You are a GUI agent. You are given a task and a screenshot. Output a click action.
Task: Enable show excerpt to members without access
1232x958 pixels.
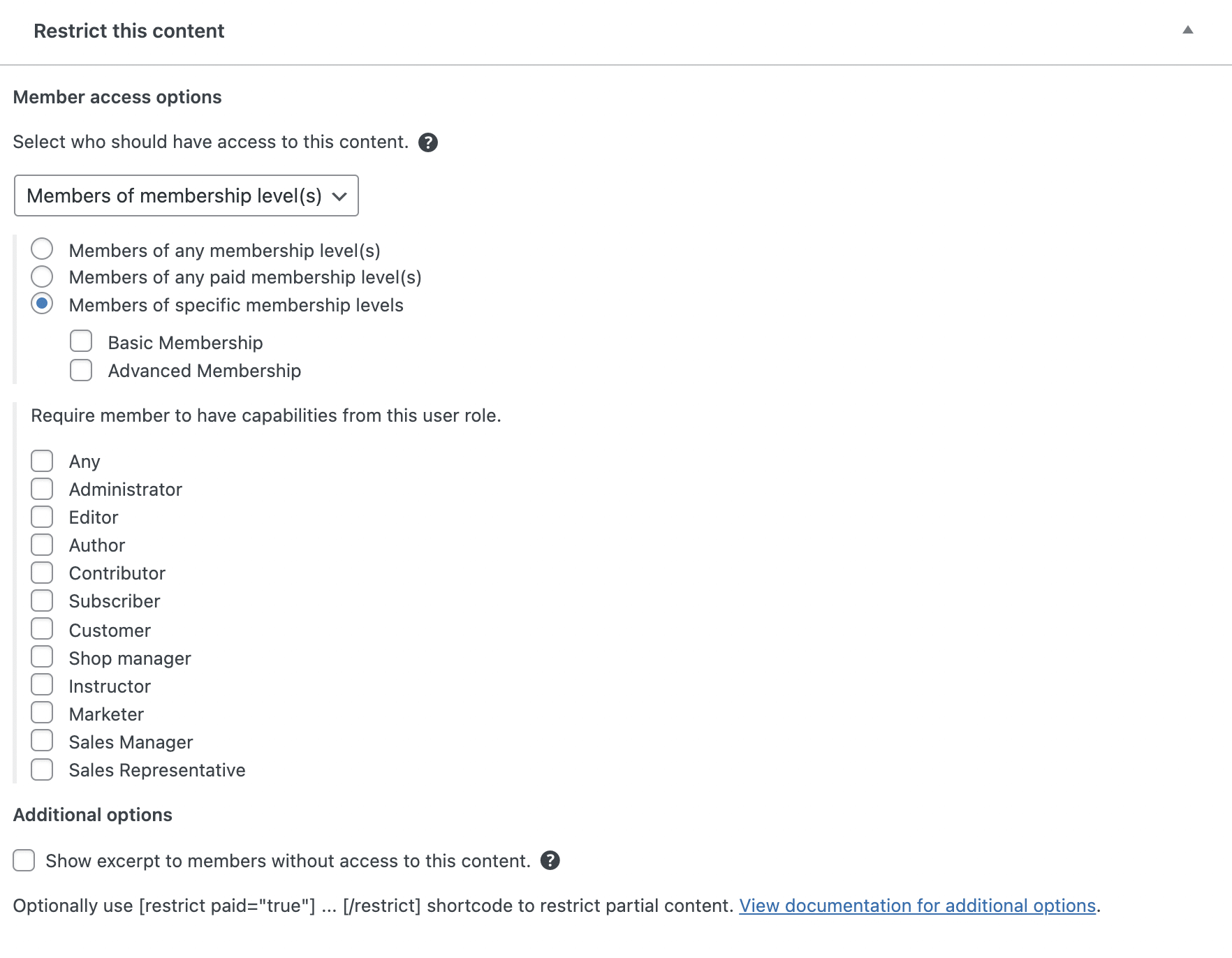(24, 860)
